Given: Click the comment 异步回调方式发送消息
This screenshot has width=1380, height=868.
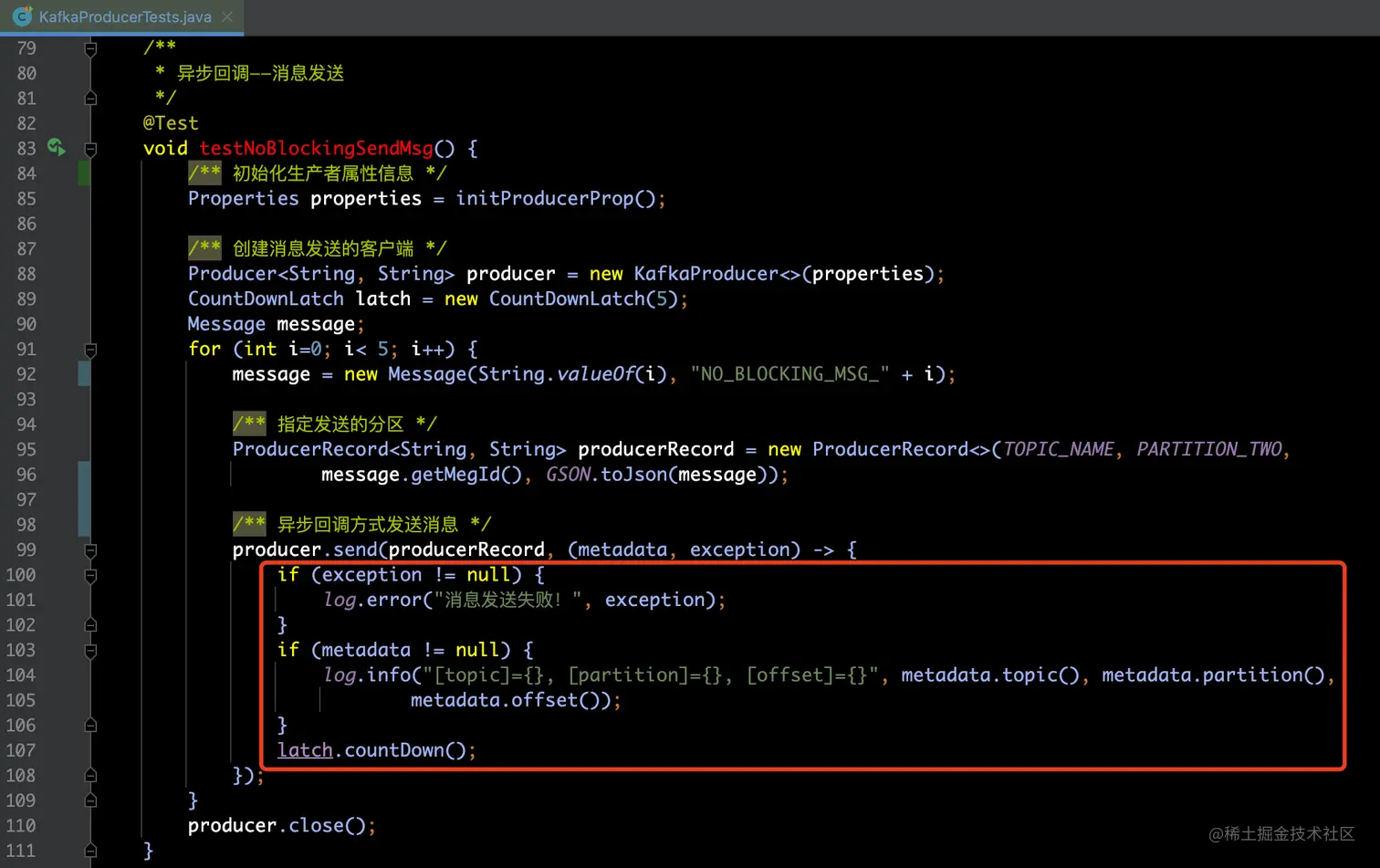Looking at the screenshot, I should (367, 525).
